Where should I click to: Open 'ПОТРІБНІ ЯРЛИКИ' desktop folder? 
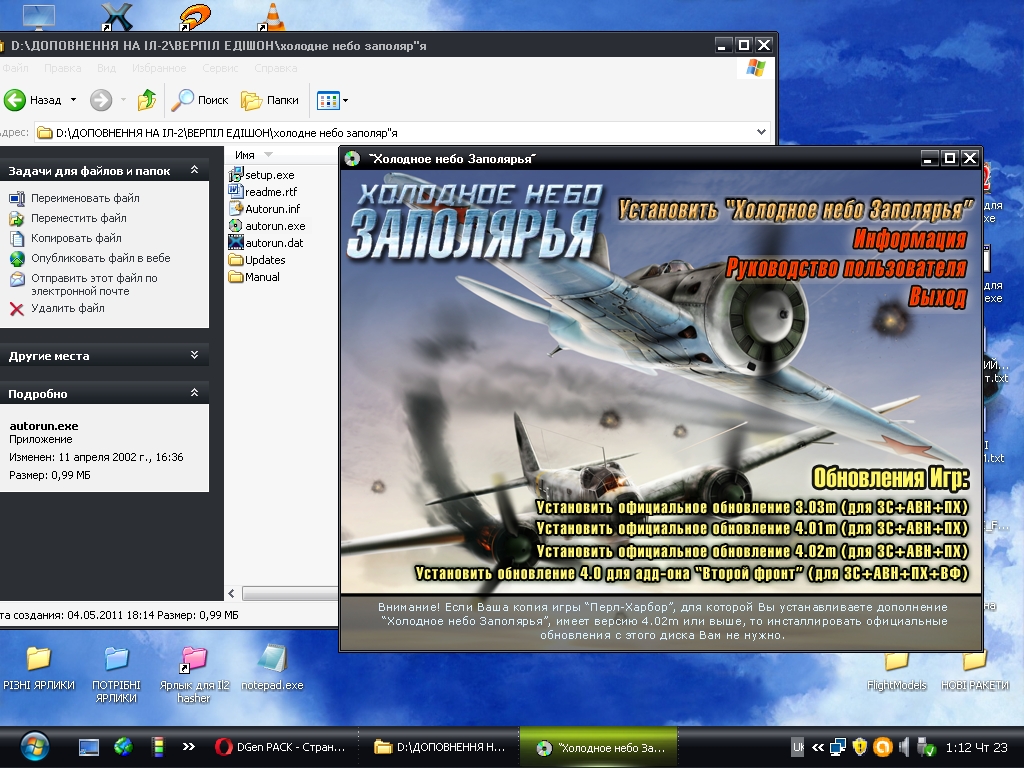116,676
